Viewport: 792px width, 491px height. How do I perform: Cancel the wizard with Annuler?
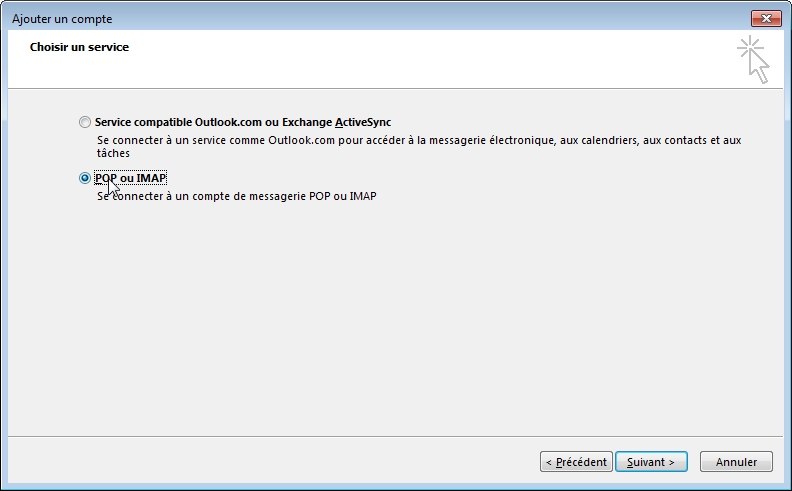(736, 462)
